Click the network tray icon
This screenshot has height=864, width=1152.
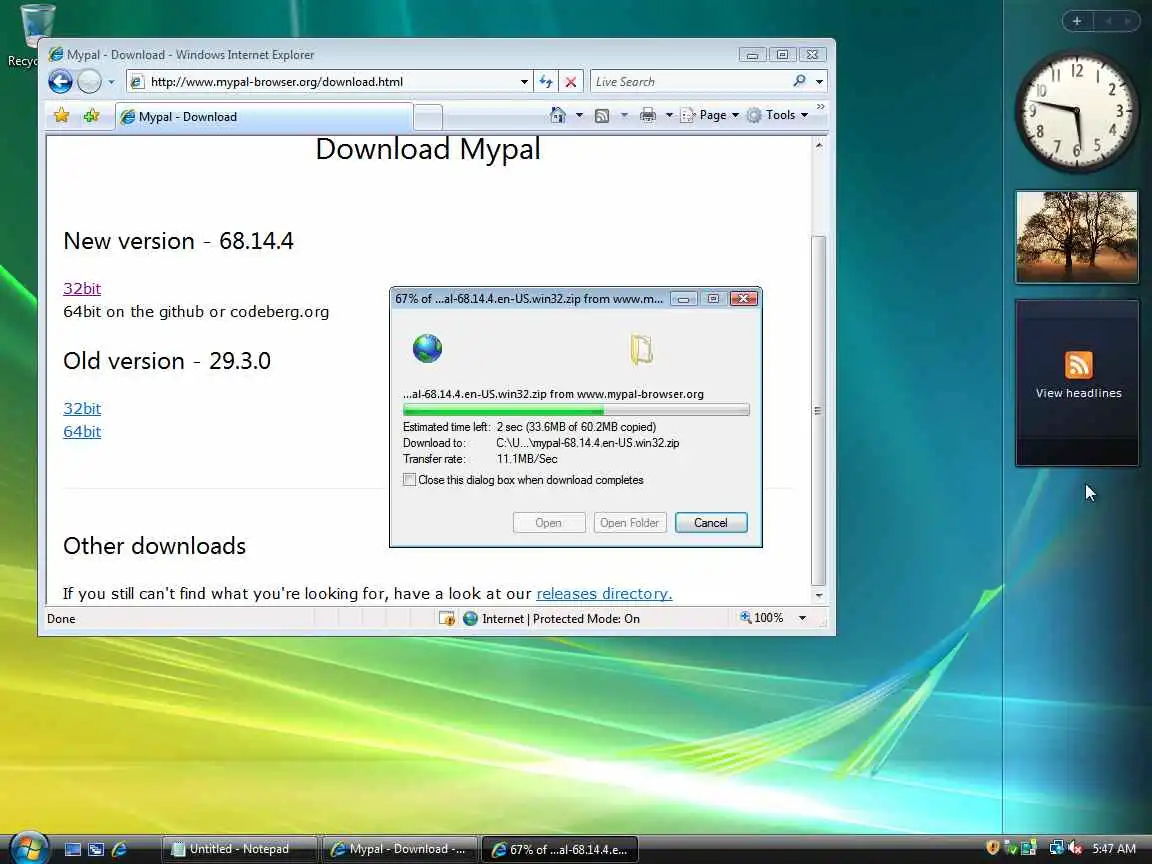click(x=1056, y=848)
